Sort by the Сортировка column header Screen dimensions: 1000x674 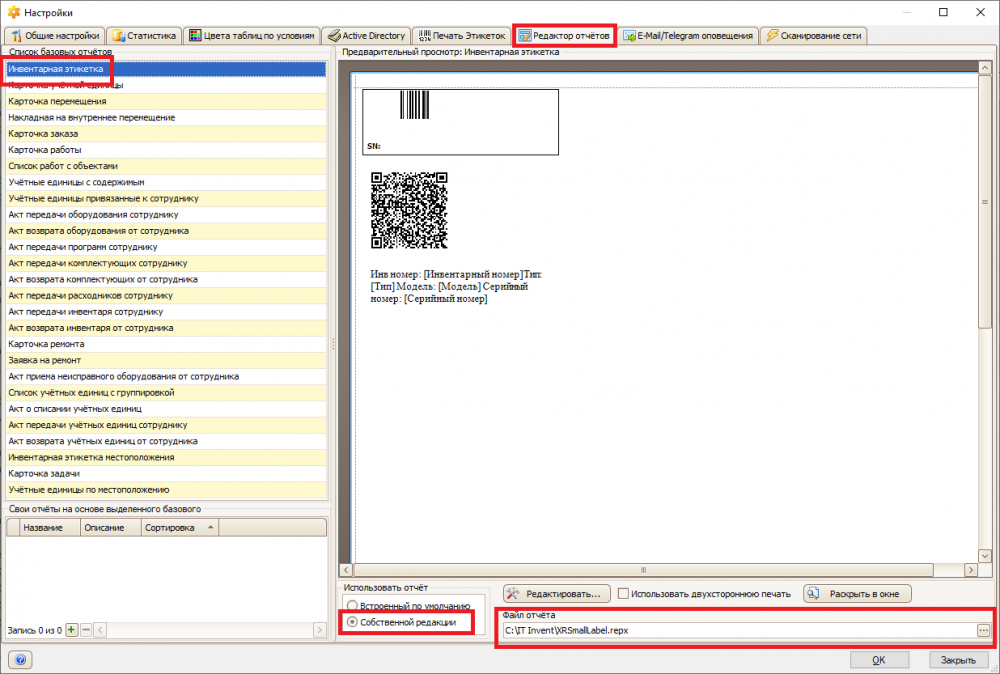click(179, 527)
